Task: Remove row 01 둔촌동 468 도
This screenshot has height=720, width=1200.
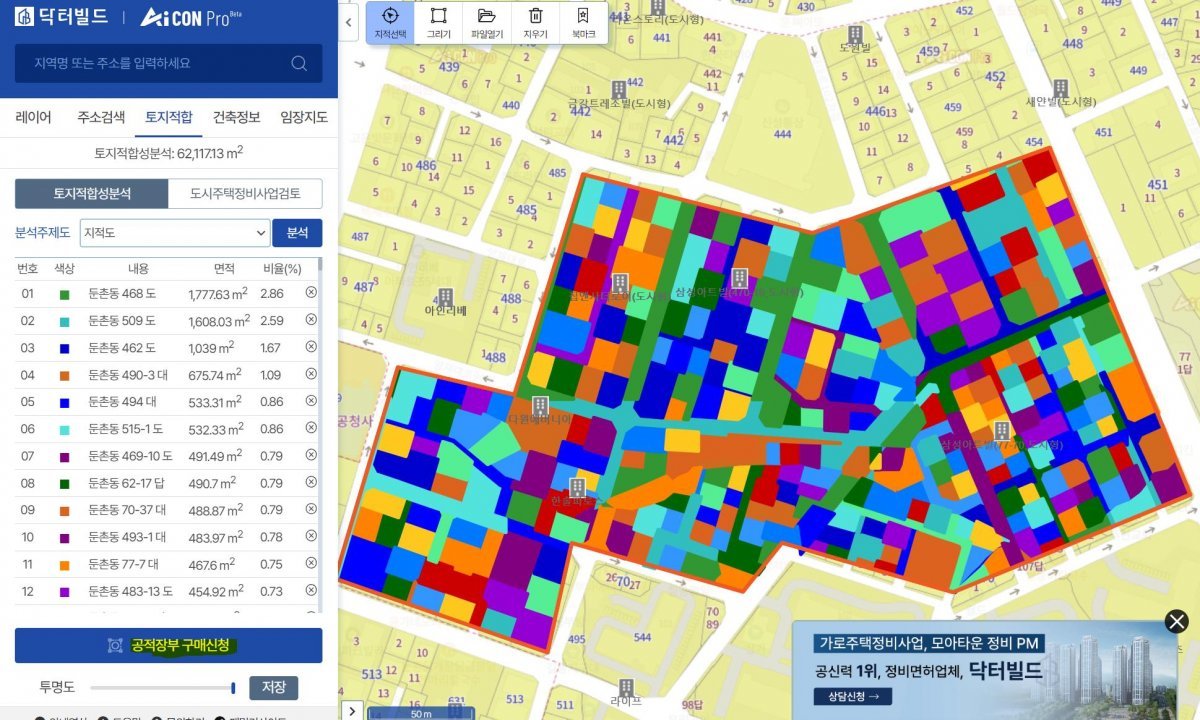Action: tap(311, 293)
